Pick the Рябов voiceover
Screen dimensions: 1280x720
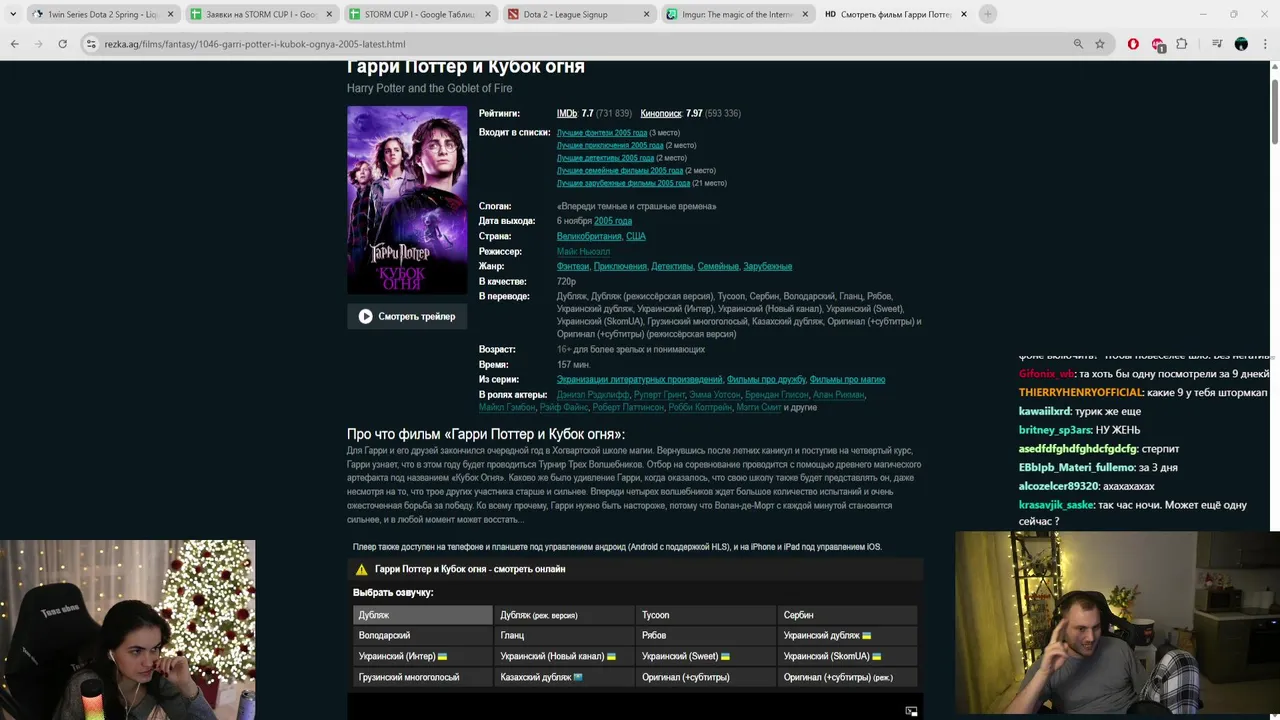tap(706, 636)
